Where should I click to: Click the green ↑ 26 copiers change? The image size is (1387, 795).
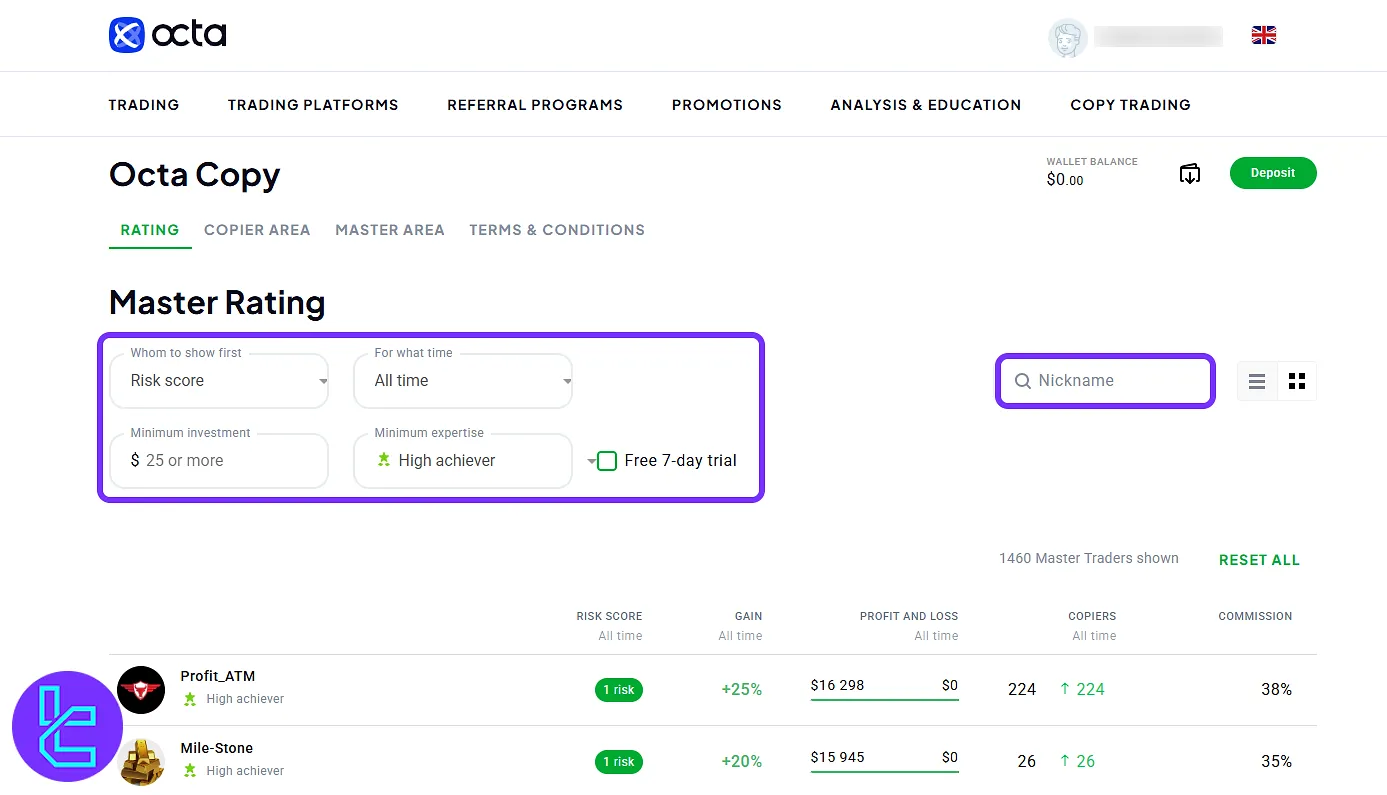tap(1077, 762)
